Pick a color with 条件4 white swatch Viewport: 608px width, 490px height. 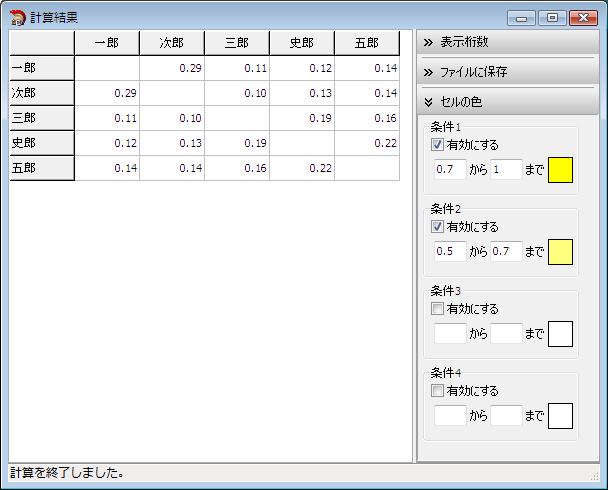tap(560, 416)
